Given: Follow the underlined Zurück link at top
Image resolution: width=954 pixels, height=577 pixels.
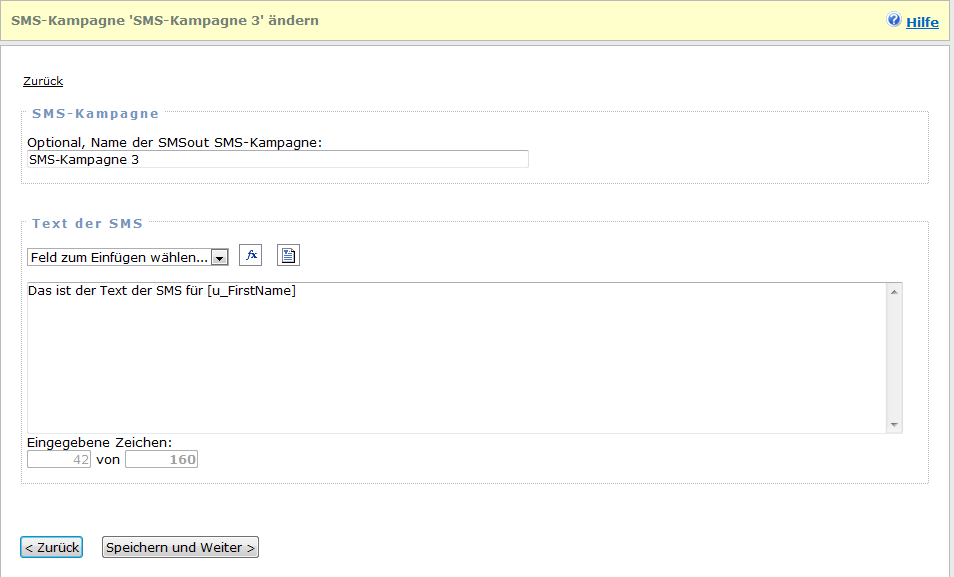Looking at the screenshot, I should click(x=43, y=81).
